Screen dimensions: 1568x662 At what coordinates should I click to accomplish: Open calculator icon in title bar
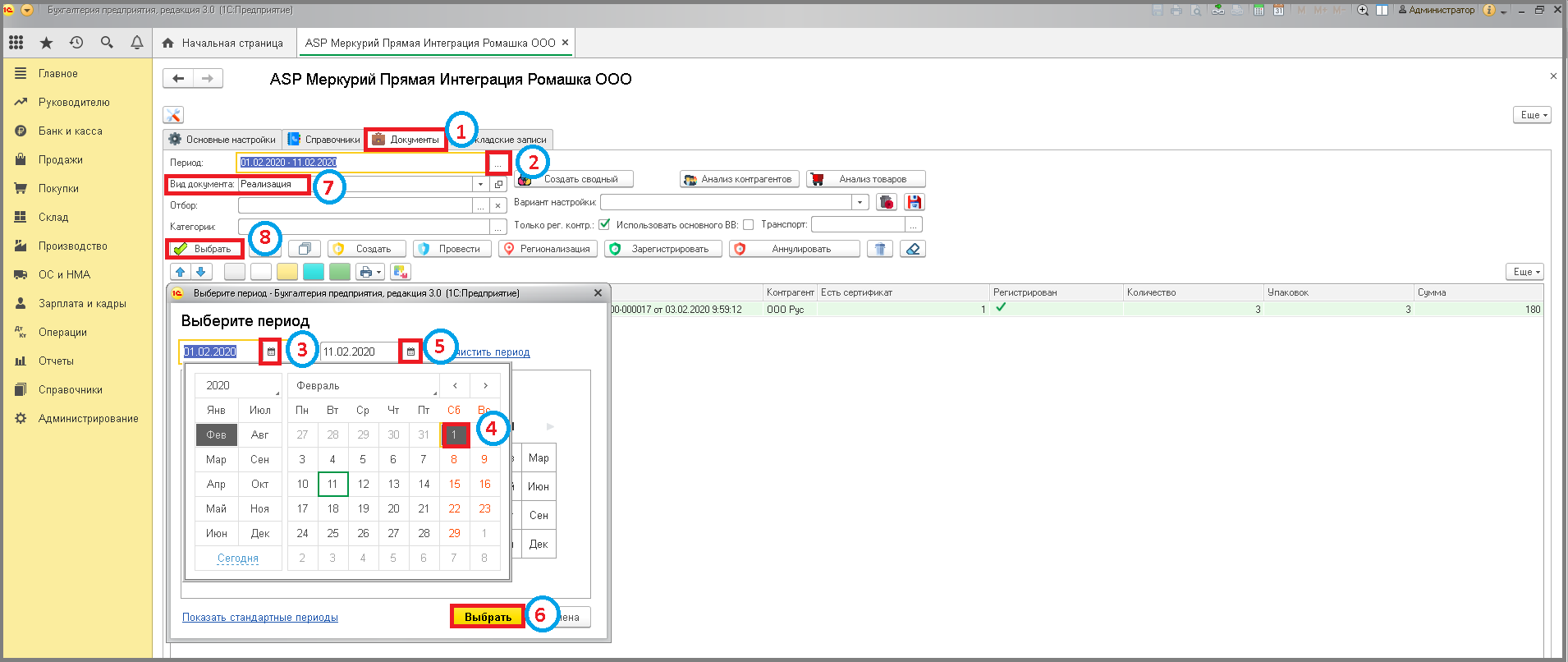pos(1259,10)
